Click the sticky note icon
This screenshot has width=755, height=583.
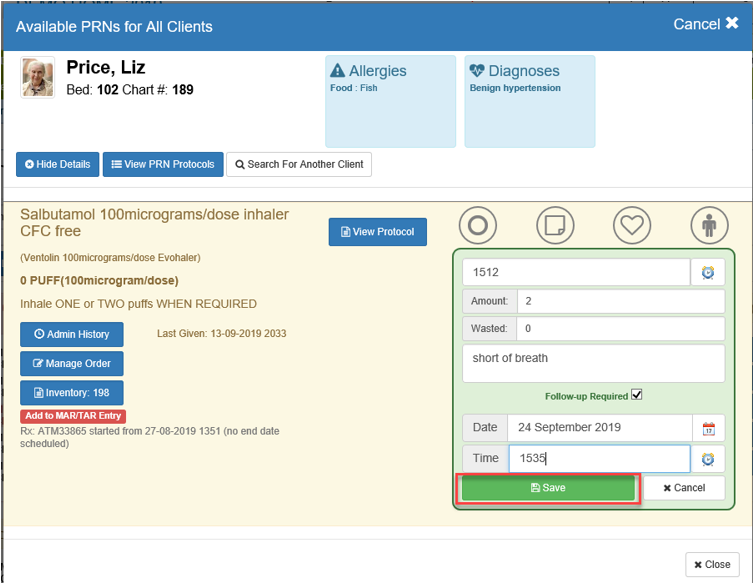pyautogui.click(x=555, y=226)
